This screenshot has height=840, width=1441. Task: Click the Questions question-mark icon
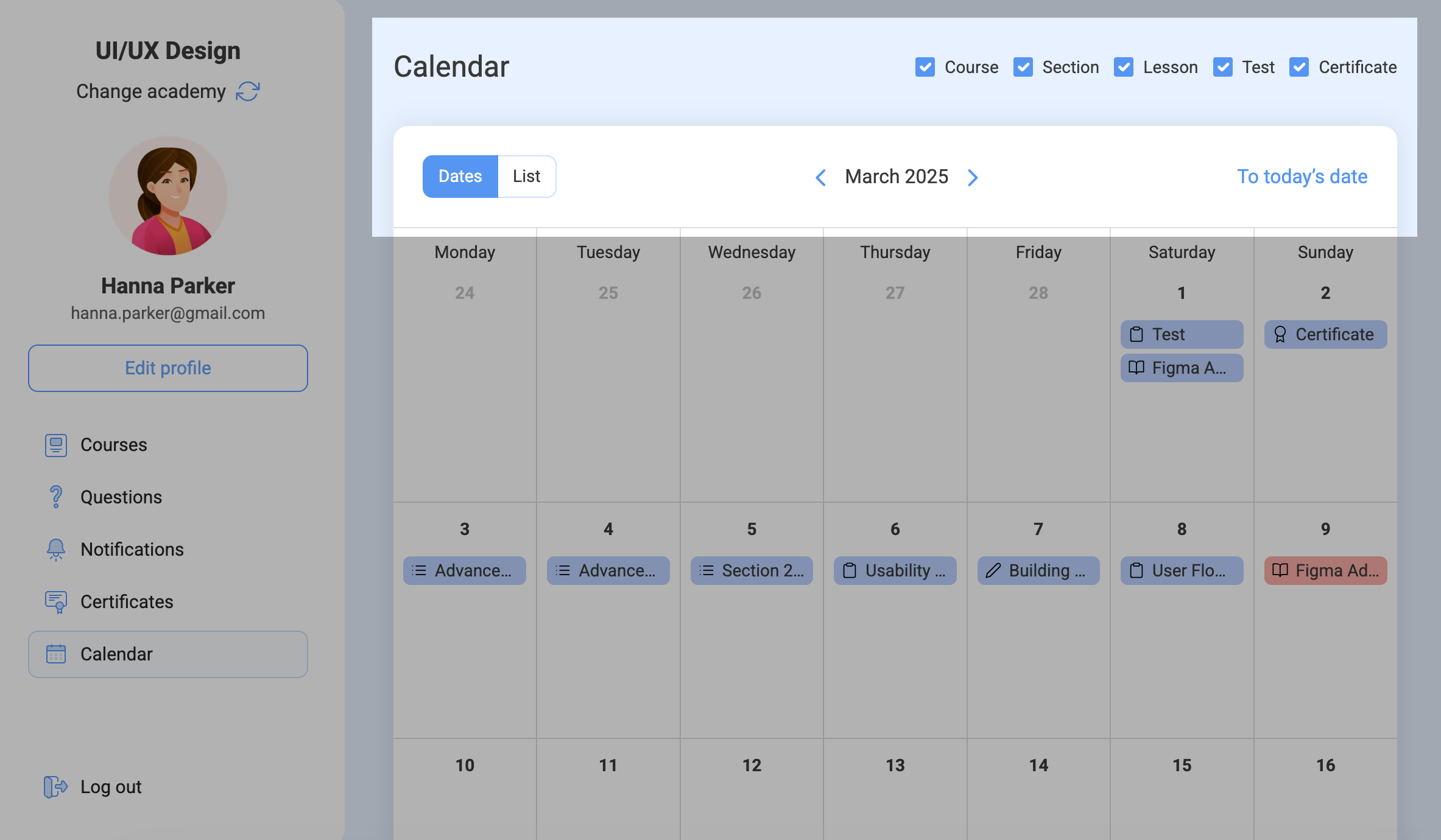(56, 497)
